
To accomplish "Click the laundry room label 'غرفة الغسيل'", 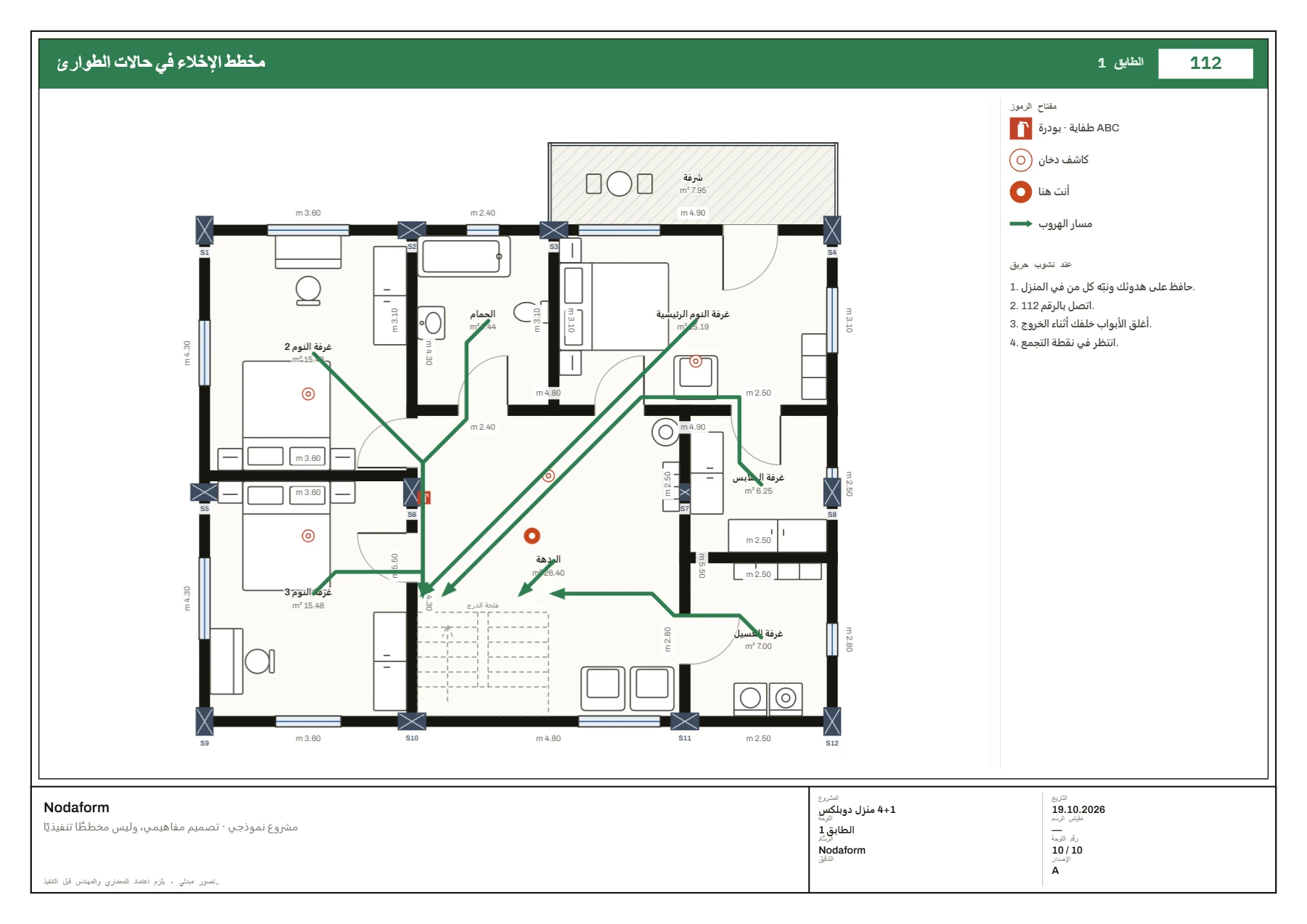I will click(x=758, y=634).
